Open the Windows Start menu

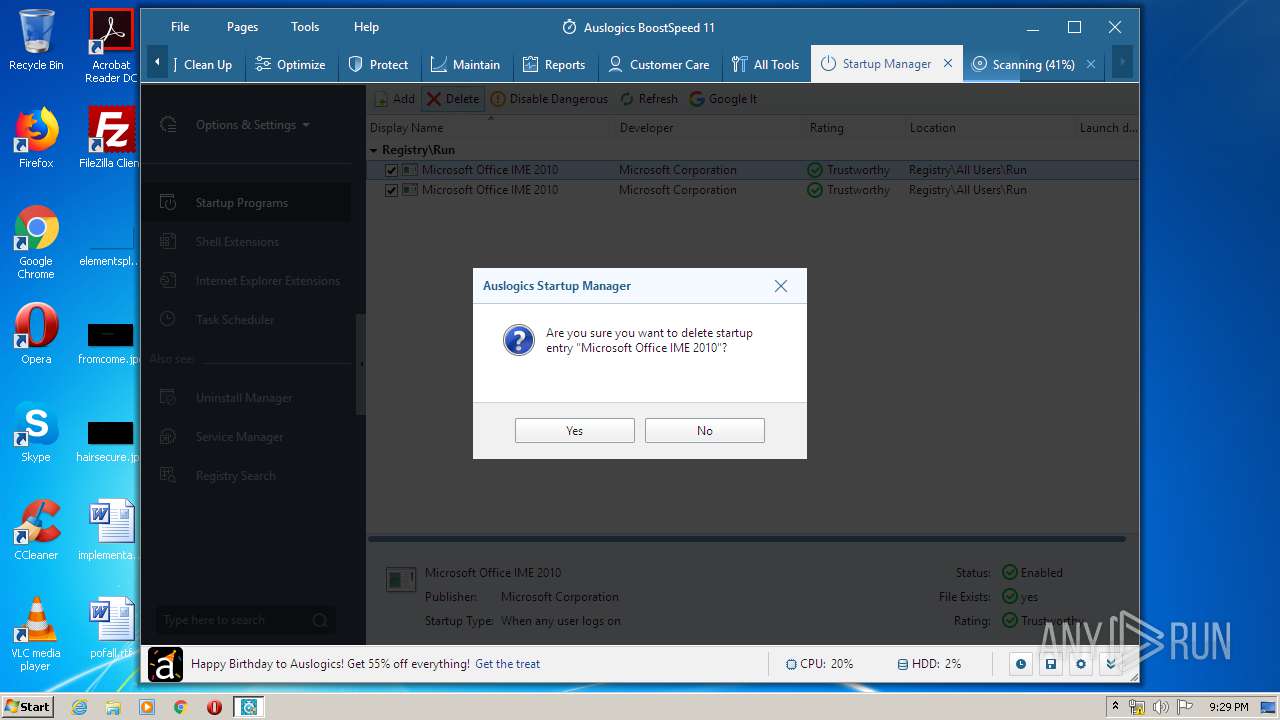[x=28, y=707]
